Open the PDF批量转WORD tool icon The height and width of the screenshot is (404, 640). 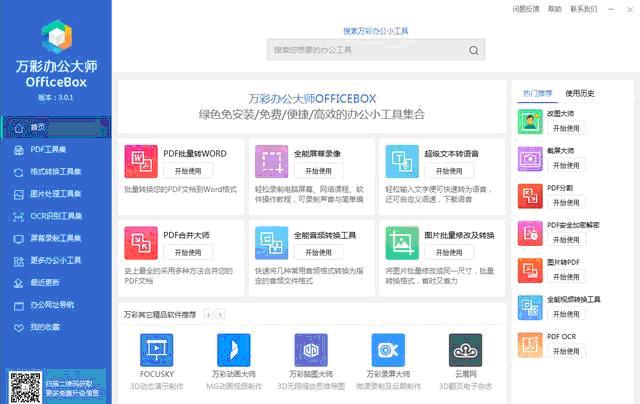[x=141, y=162]
